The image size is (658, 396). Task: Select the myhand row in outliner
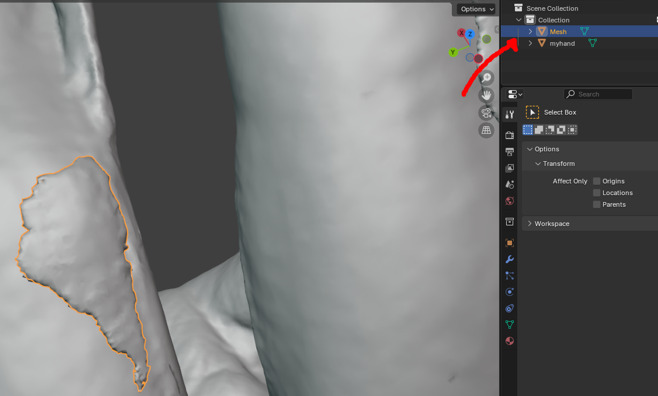point(579,43)
